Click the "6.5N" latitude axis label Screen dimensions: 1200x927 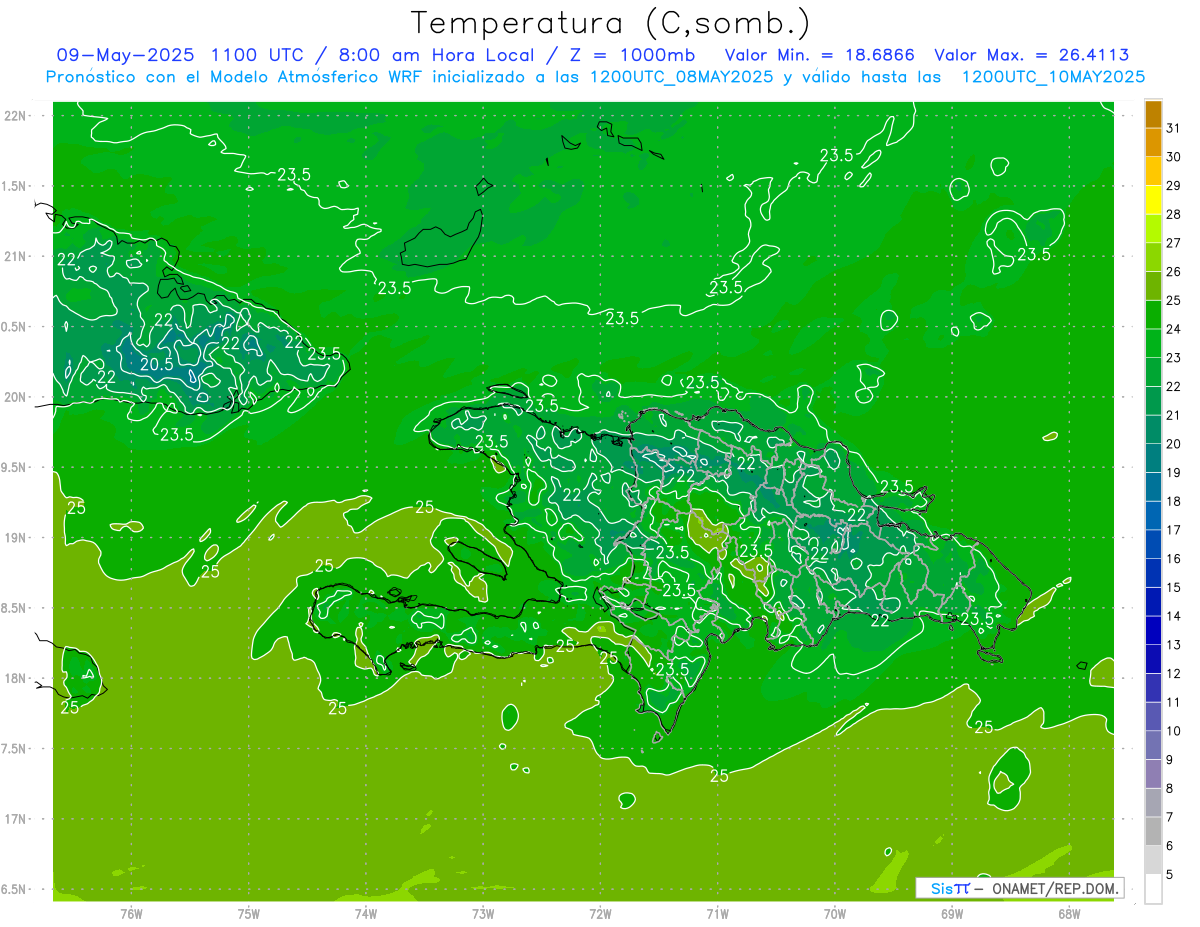click(x=15, y=890)
